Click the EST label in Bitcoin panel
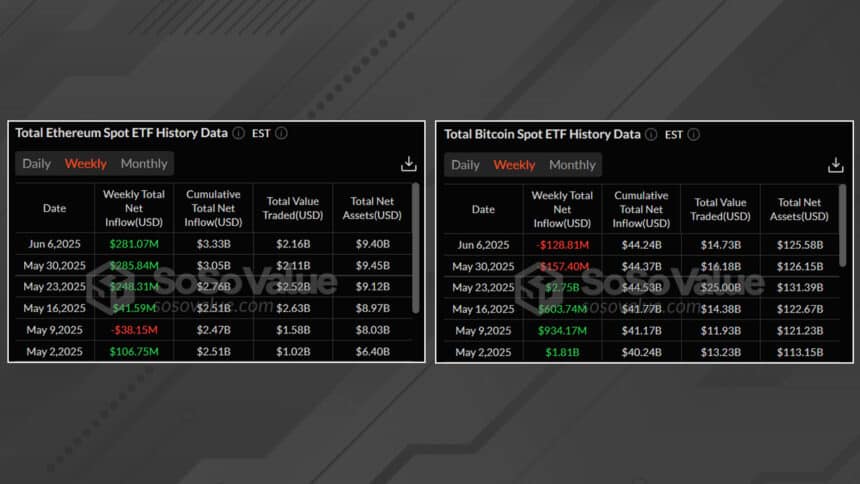Image resolution: width=860 pixels, height=484 pixels. pyautogui.click(x=674, y=134)
